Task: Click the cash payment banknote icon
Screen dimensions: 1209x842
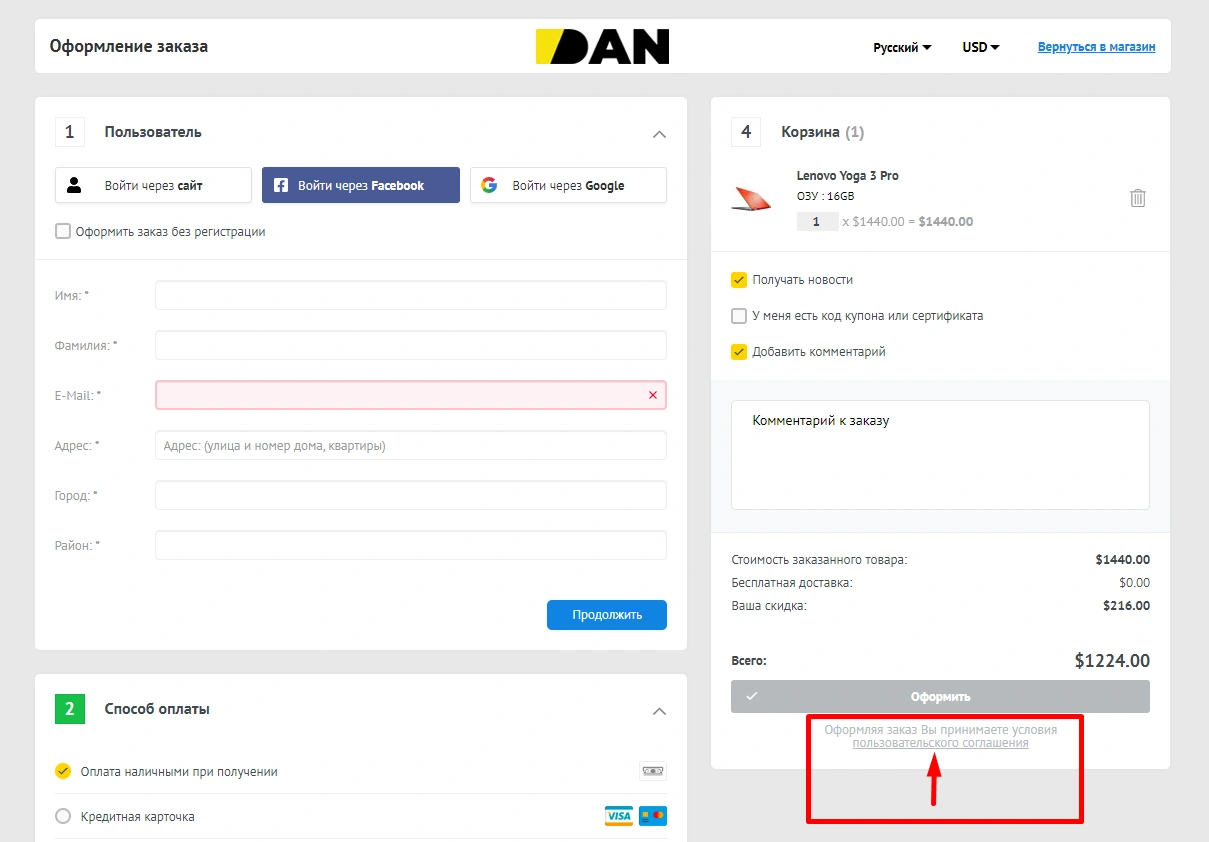Action: click(652, 771)
